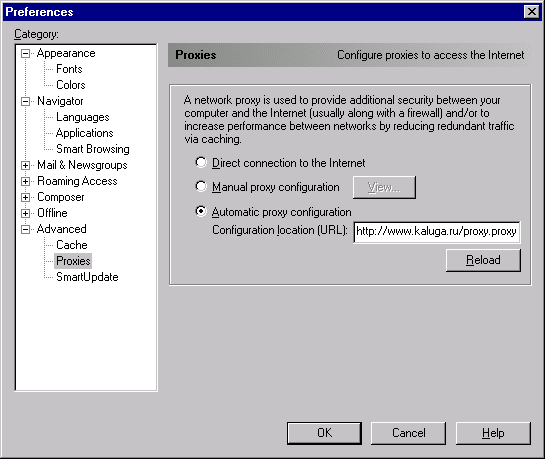Expand the Mail & Newsgroups category

pyautogui.click(x=25, y=165)
